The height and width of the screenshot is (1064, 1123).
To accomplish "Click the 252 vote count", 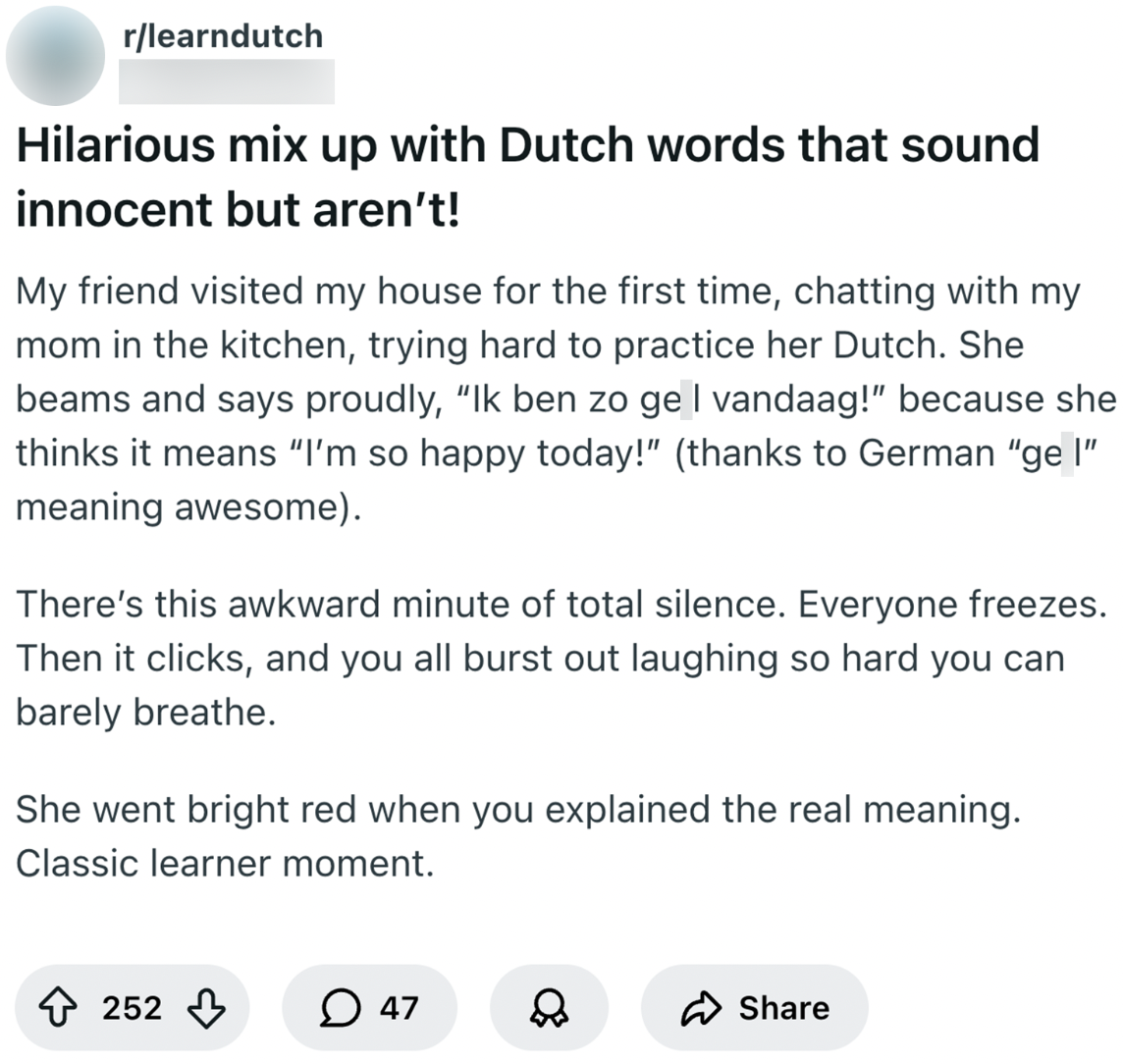I will point(132,1008).
